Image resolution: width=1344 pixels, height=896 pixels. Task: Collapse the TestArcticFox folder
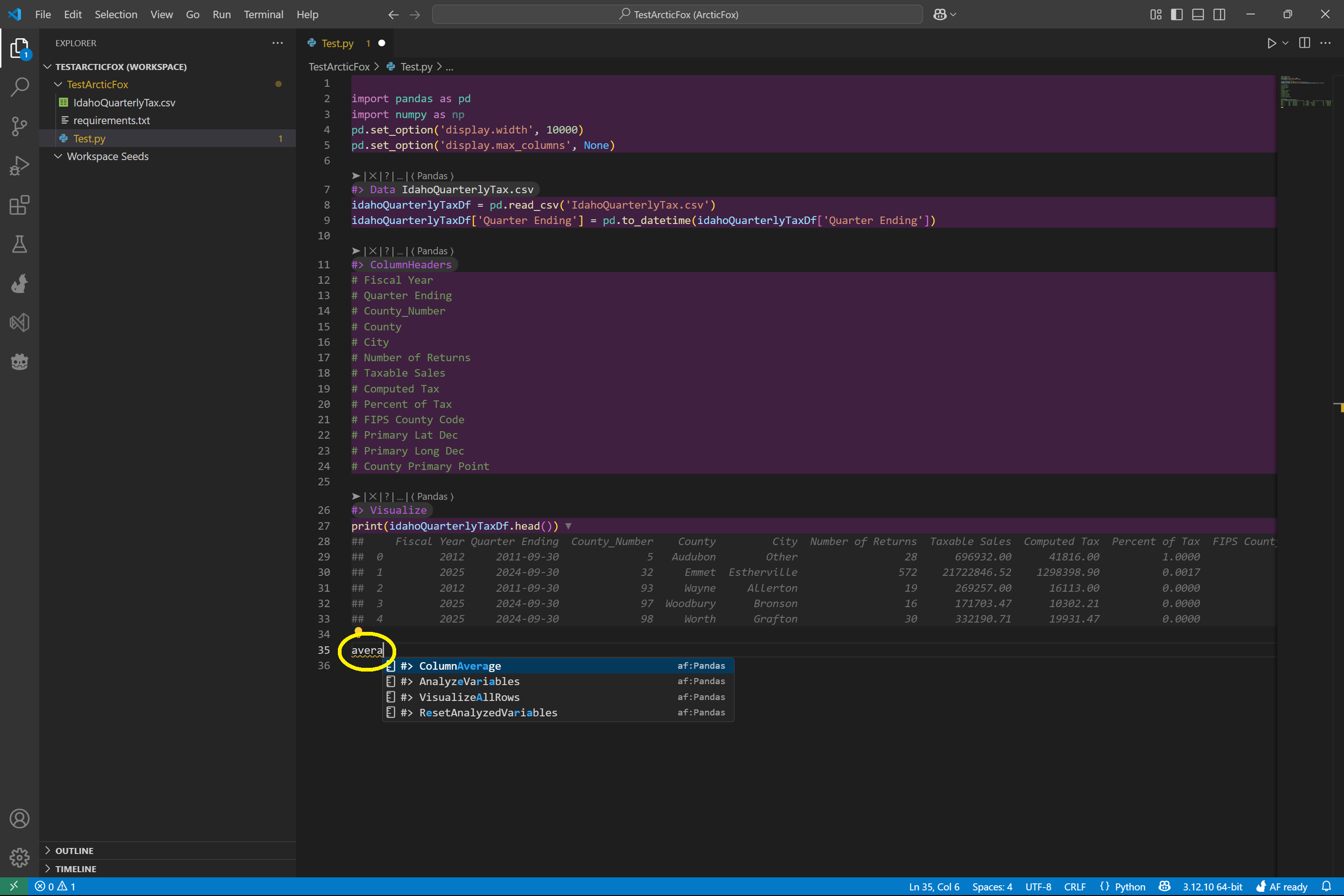pos(58,84)
